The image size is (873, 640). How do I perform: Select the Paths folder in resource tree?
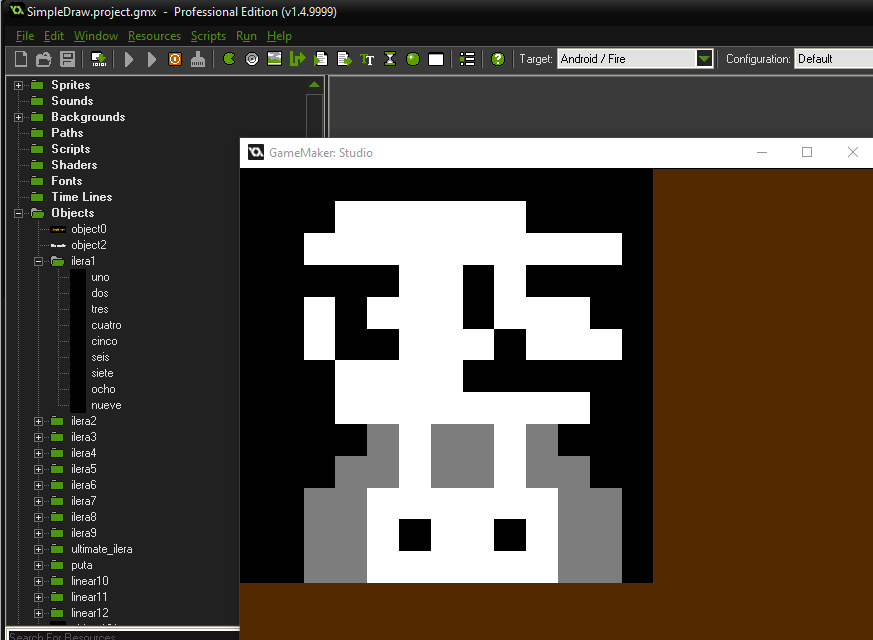coord(67,133)
